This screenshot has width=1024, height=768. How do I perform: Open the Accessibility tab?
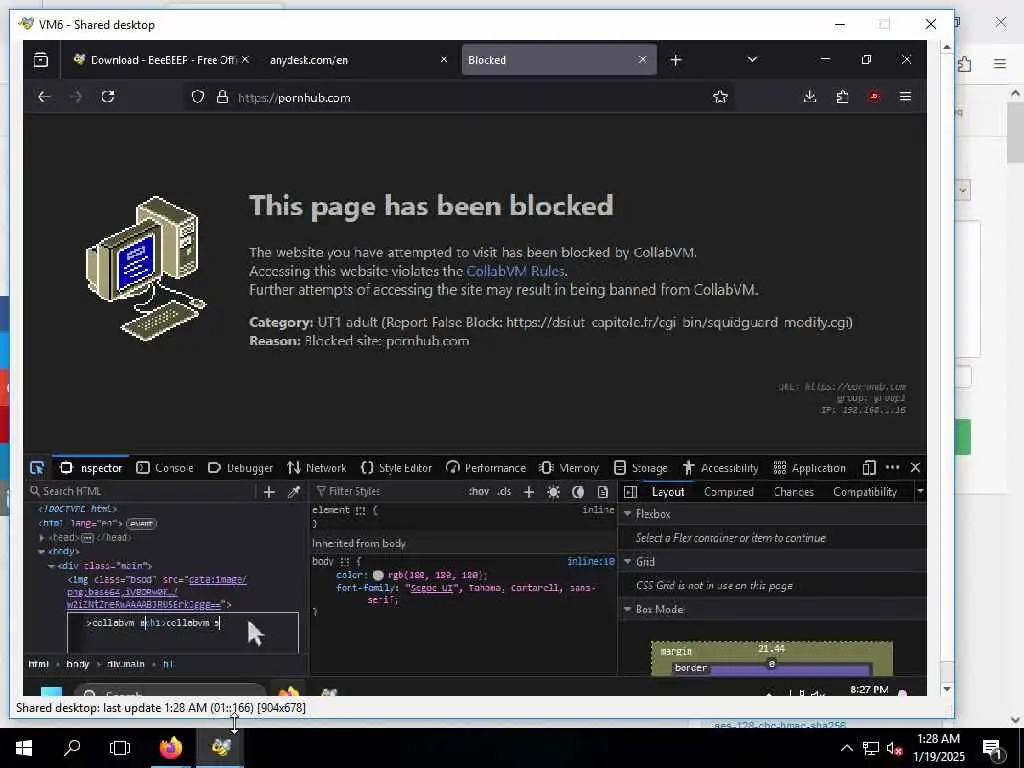click(720, 468)
